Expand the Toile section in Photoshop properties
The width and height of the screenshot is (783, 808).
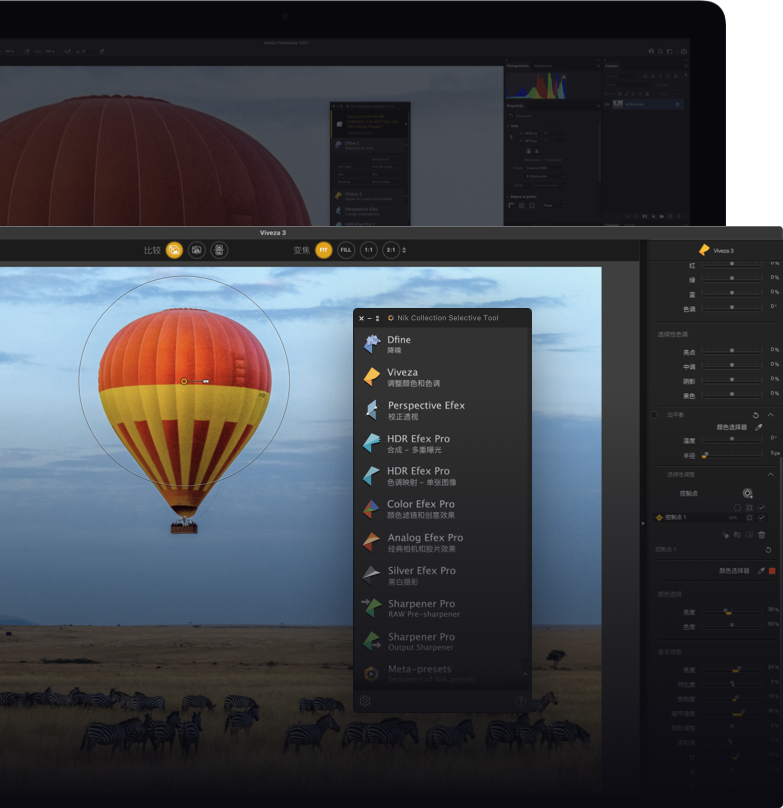click(x=508, y=126)
